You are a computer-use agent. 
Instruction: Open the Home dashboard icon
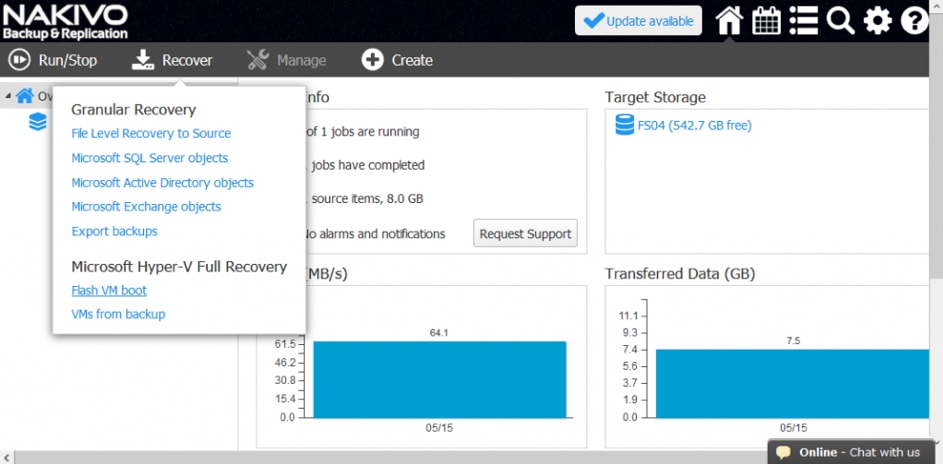click(729, 20)
